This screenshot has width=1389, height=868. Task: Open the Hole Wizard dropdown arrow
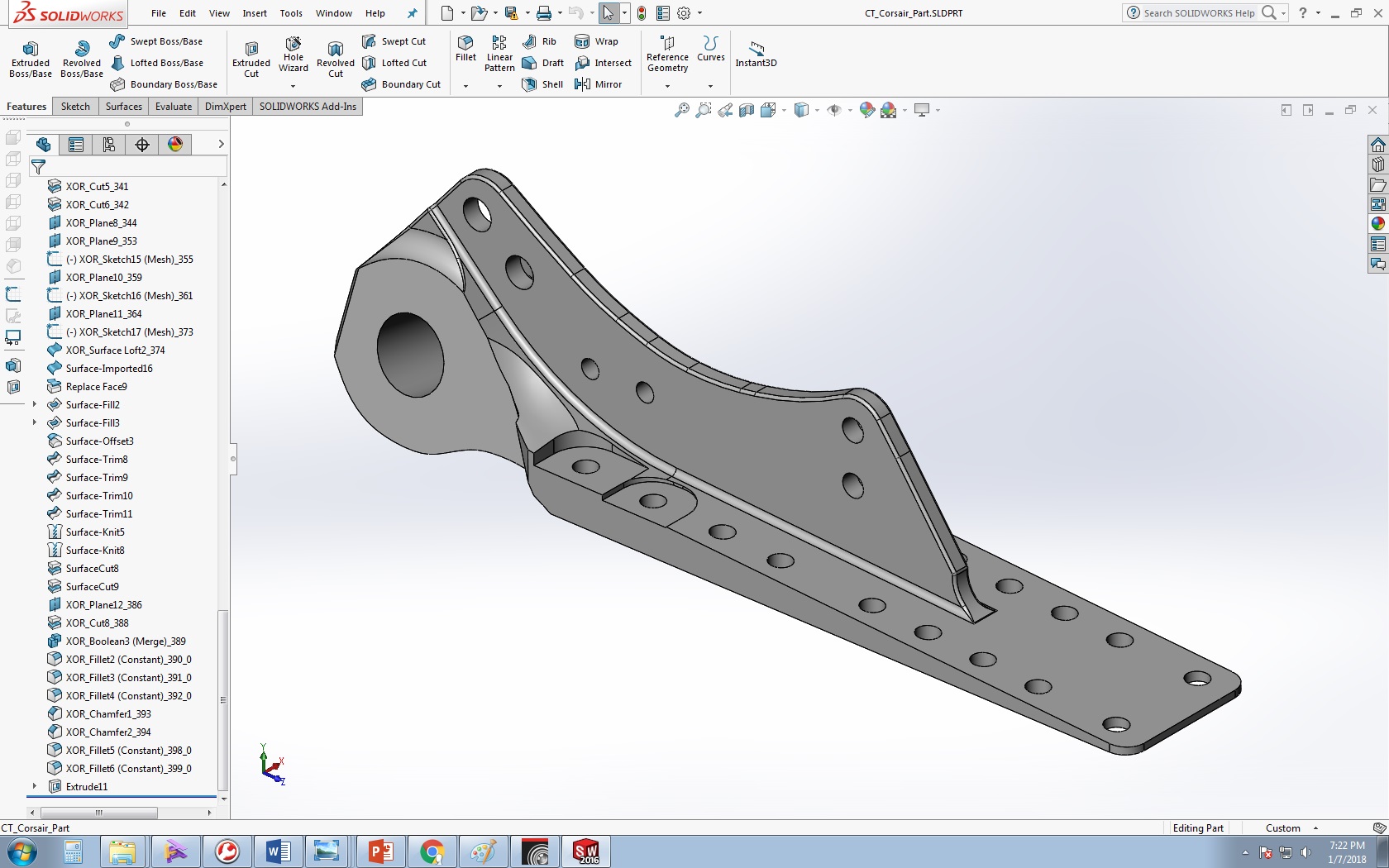pos(294,86)
